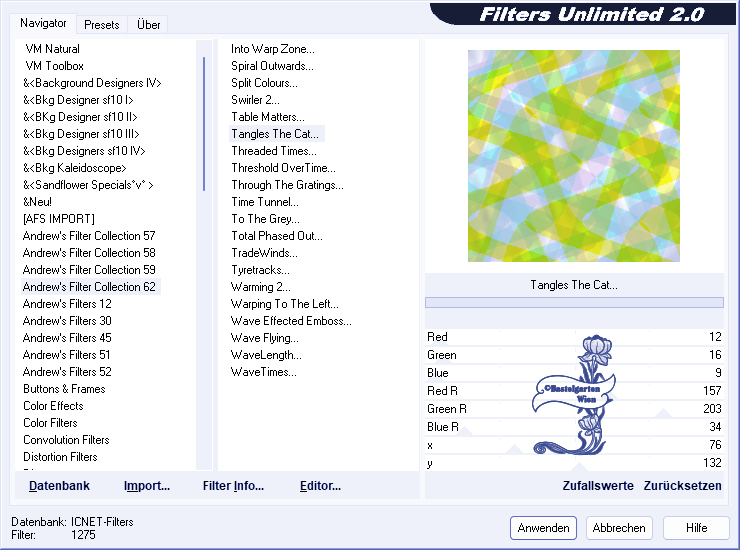Click the Abbrechen button

click(x=619, y=528)
